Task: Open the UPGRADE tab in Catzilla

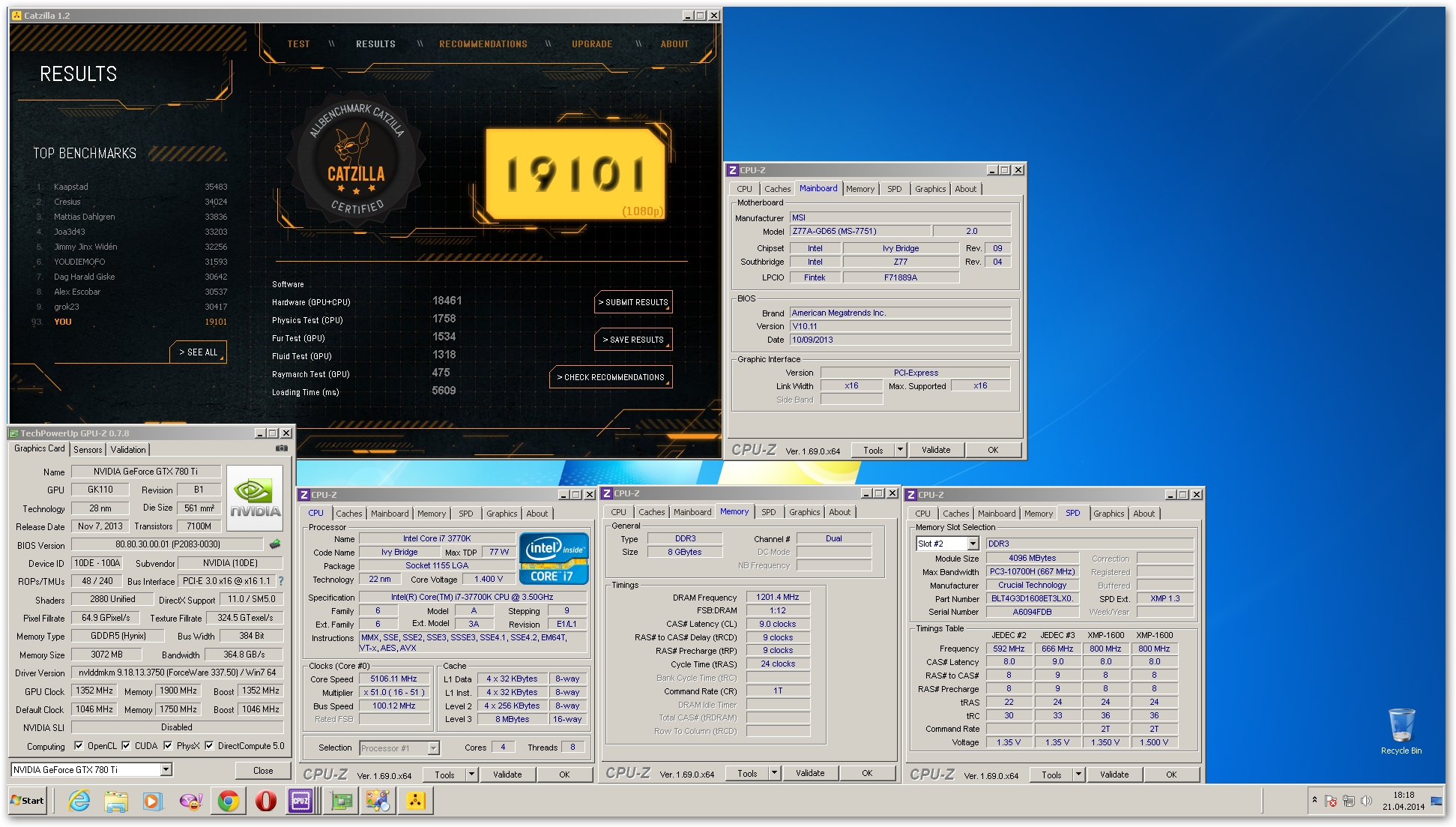Action: tap(592, 44)
